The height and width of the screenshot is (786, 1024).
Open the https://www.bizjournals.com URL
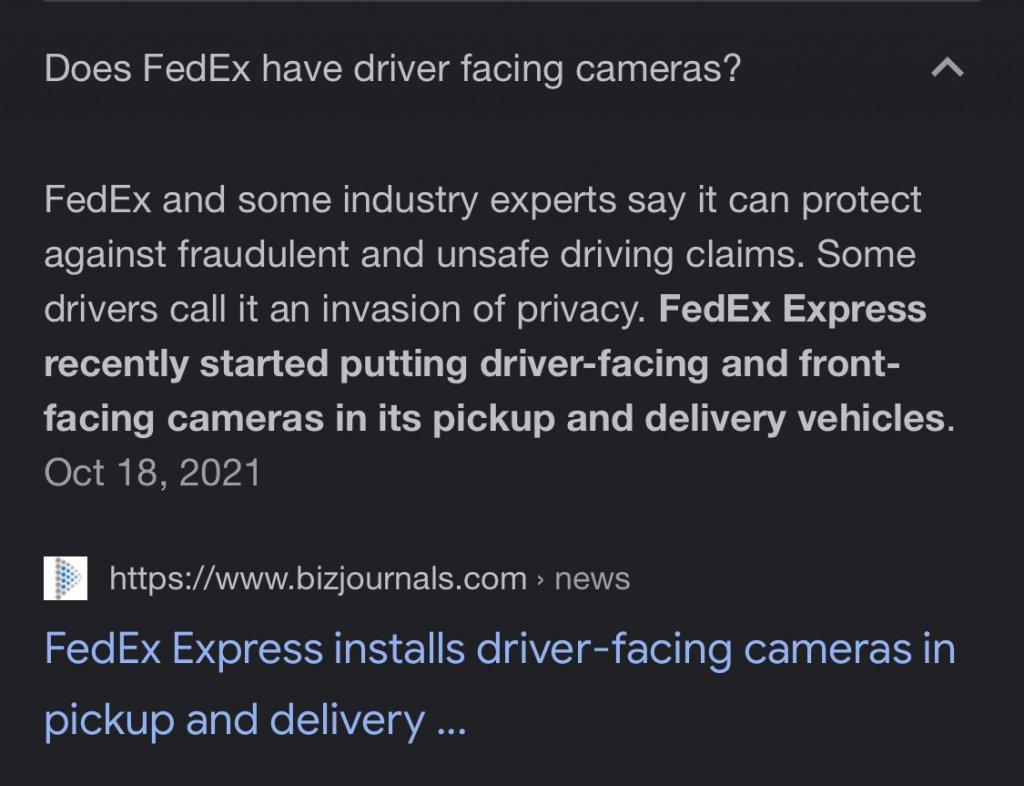[x=317, y=579]
